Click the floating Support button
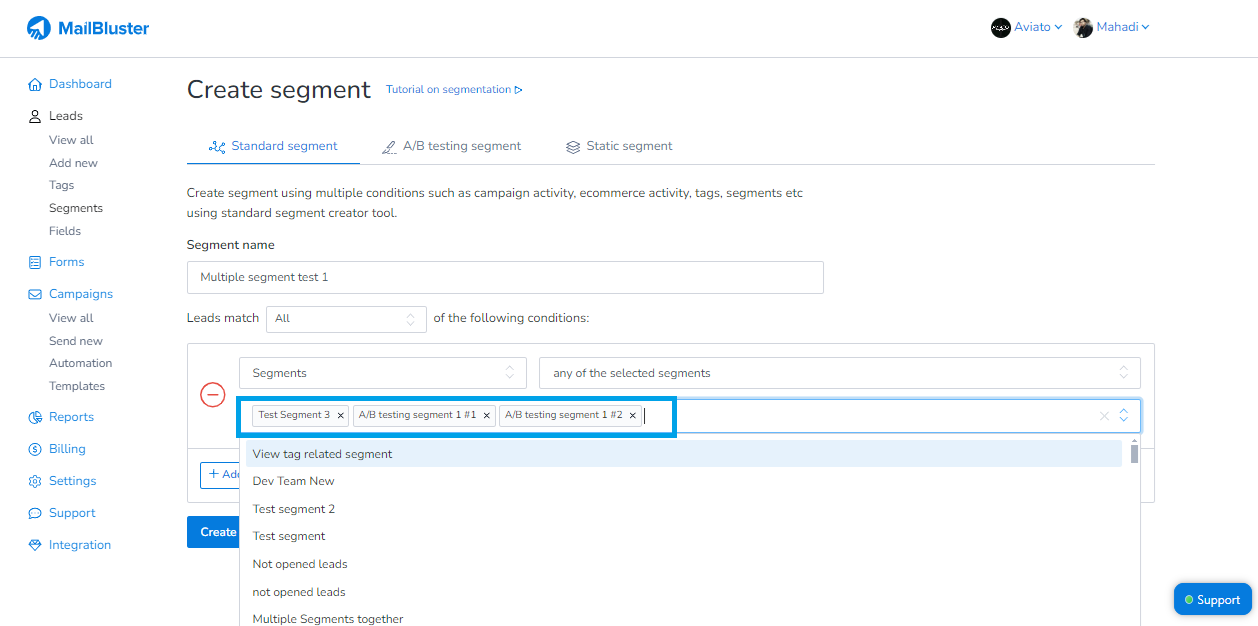Image resolution: width=1258 pixels, height=626 pixels. tap(1212, 600)
